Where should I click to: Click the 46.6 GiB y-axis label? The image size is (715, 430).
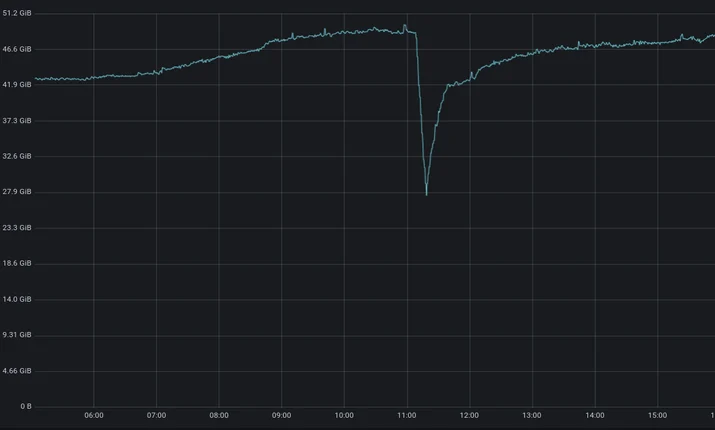coord(17,49)
